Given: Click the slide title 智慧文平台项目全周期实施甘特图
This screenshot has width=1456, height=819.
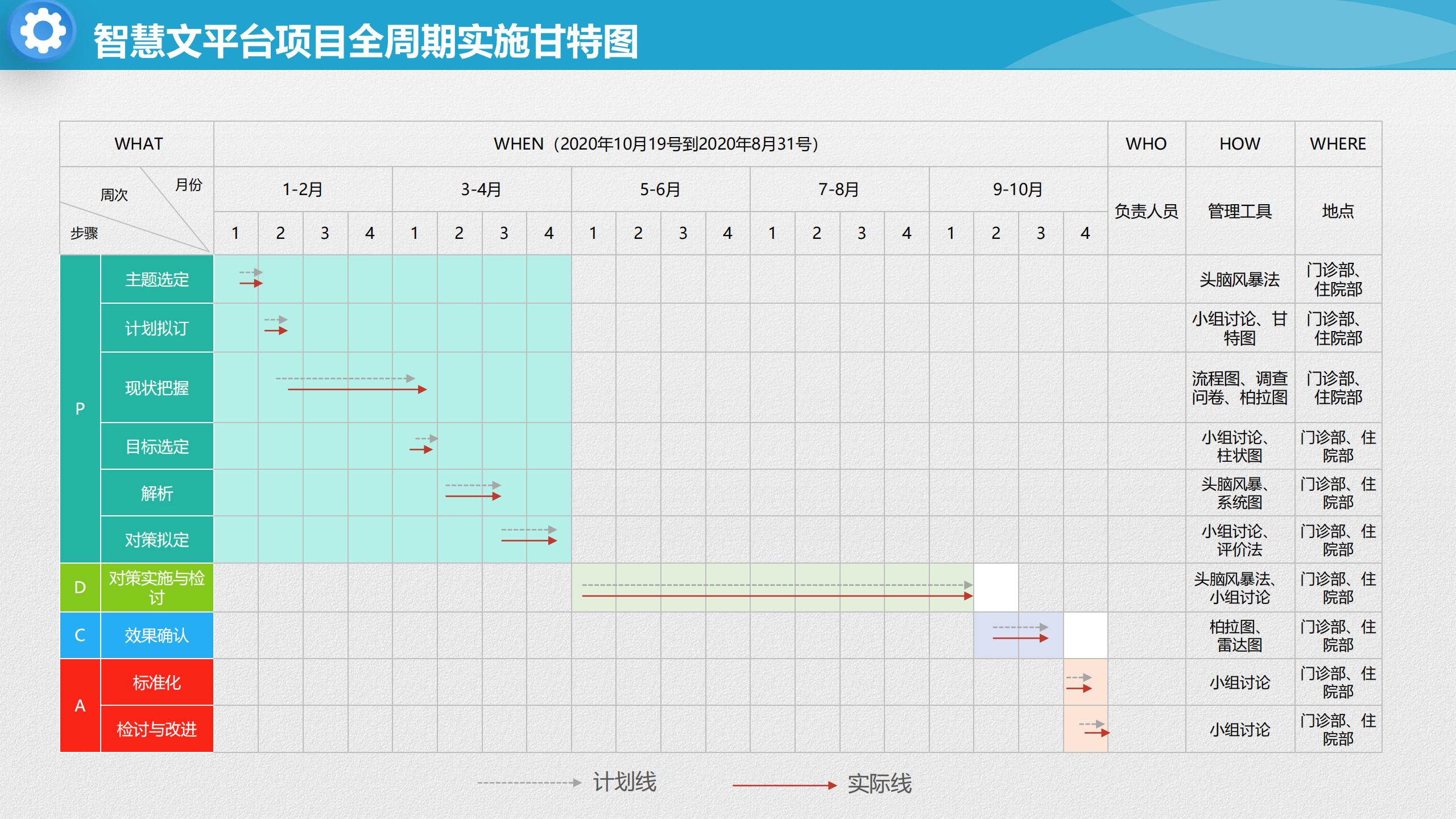Looking at the screenshot, I should (366, 42).
